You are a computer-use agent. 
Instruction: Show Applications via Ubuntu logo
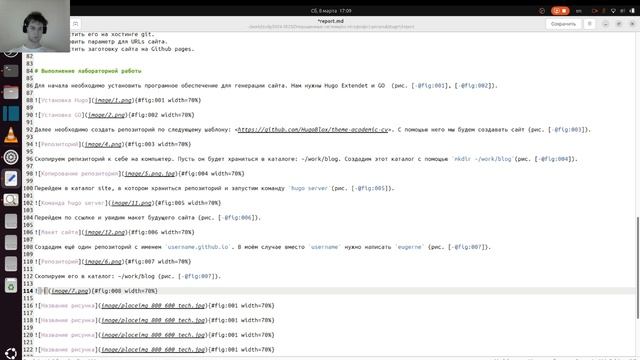pyautogui.click(x=11, y=353)
